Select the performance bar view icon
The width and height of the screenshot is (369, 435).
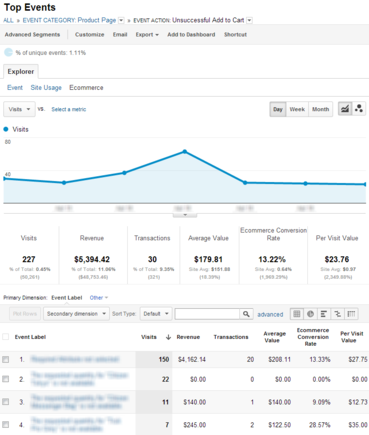[x=324, y=314]
